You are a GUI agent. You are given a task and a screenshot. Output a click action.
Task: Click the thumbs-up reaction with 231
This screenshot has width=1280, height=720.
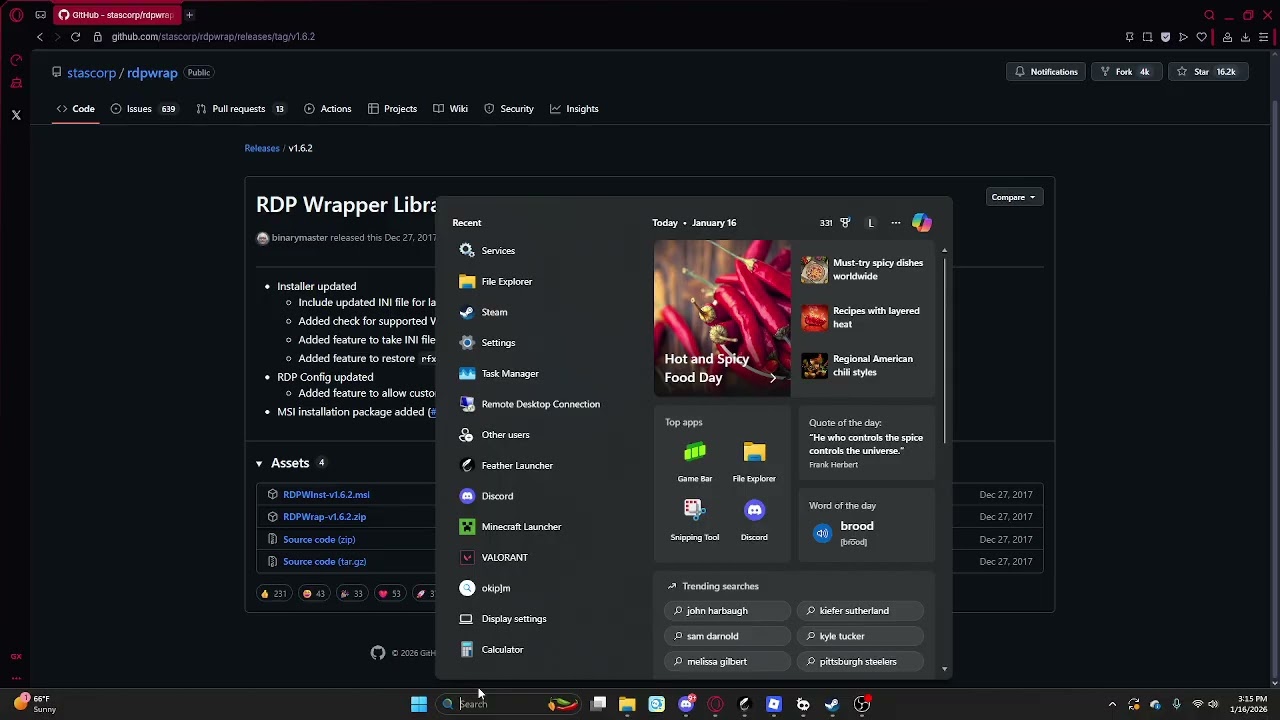pyautogui.click(x=273, y=594)
